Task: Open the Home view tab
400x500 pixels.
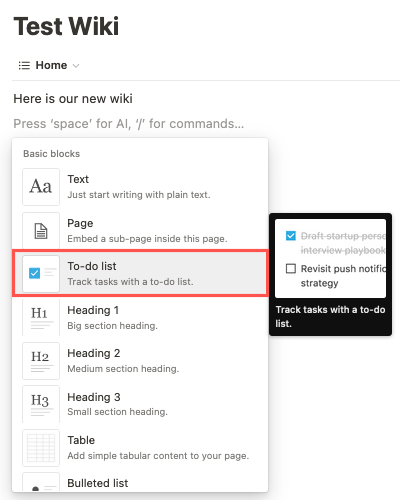Action: point(49,65)
